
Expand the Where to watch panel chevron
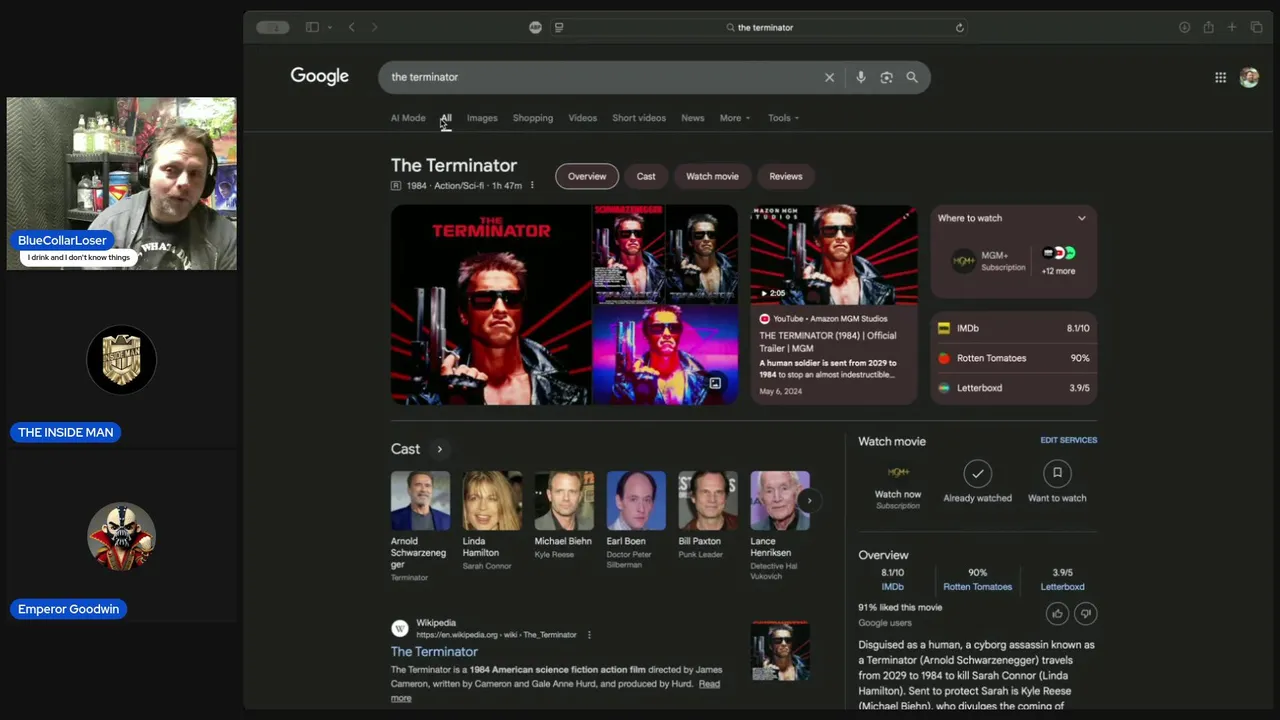(x=1081, y=218)
